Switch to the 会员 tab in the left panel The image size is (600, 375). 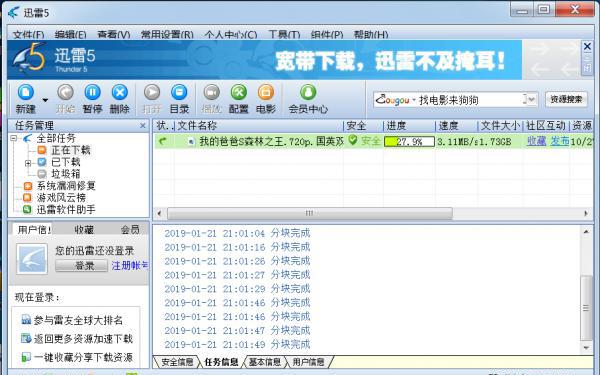(130, 229)
